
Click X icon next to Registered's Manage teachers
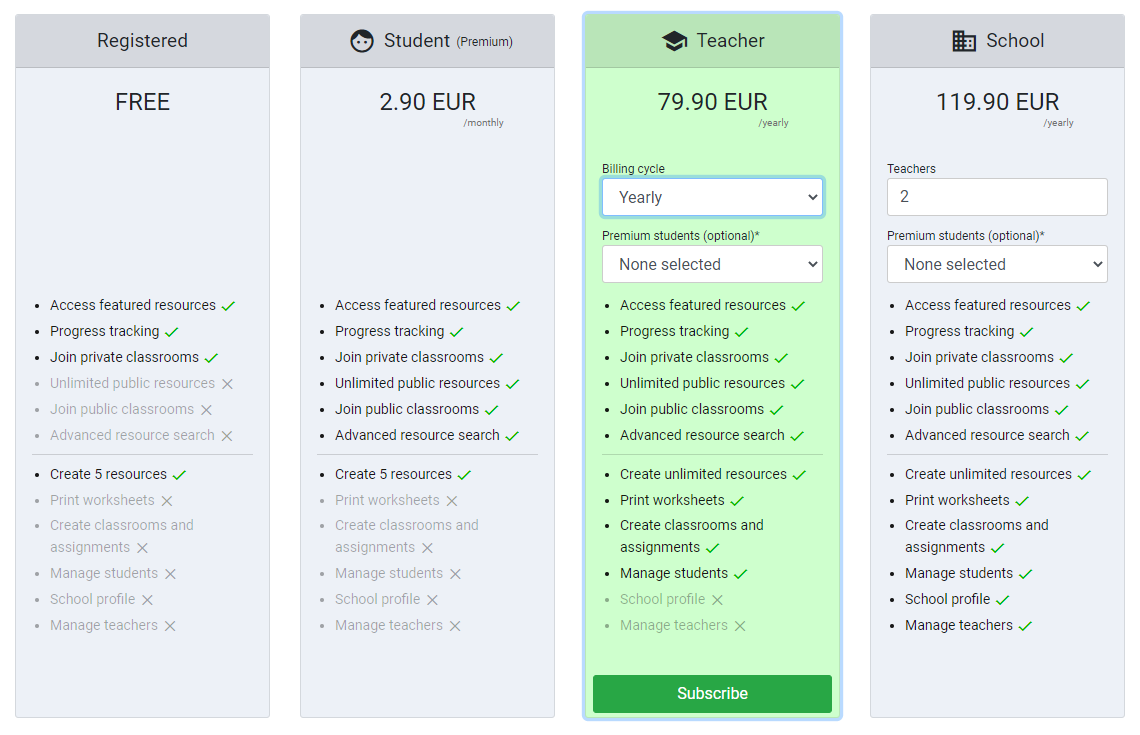[170, 626]
